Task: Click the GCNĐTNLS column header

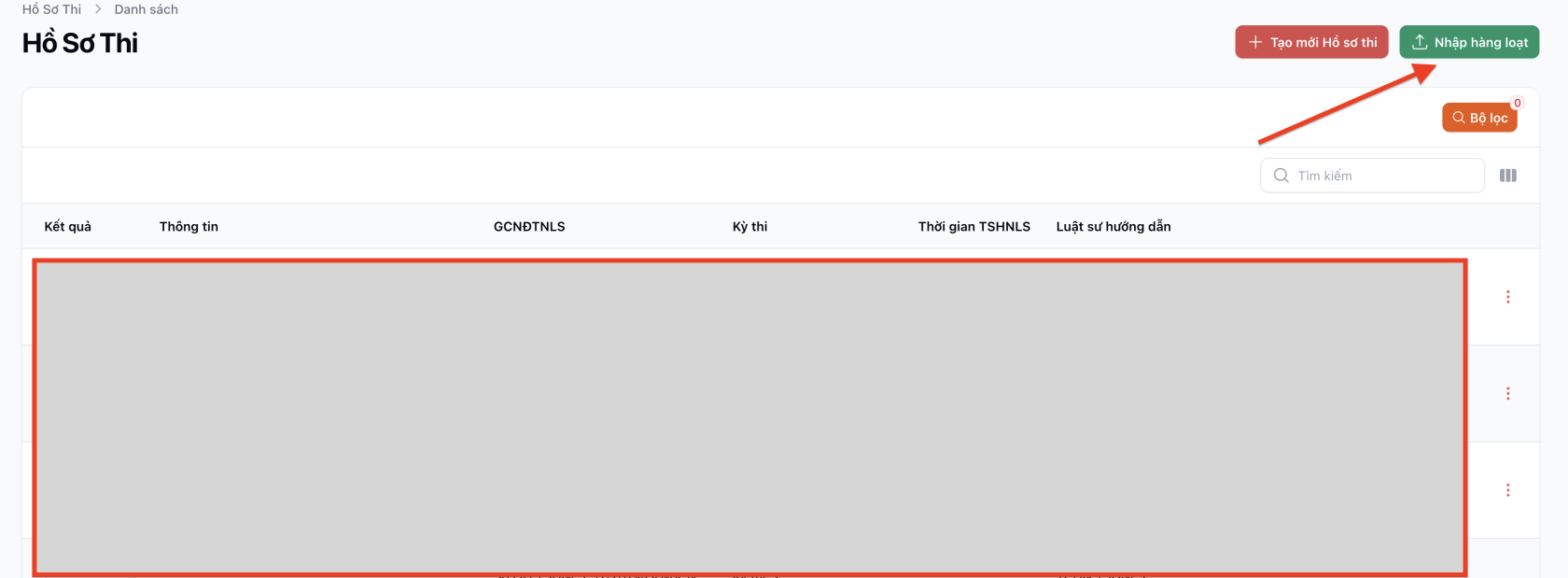Action: coord(529,227)
